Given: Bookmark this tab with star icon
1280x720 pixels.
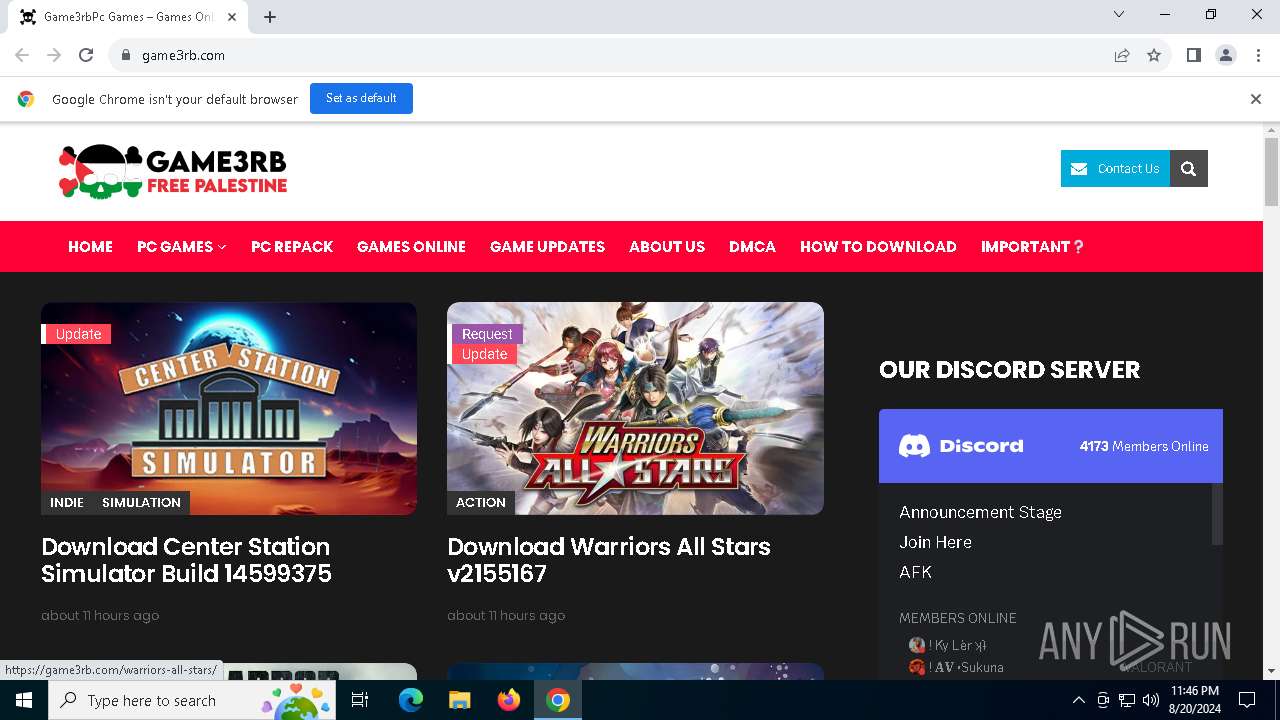Looking at the screenshot, I should (x=1154, y=55).
